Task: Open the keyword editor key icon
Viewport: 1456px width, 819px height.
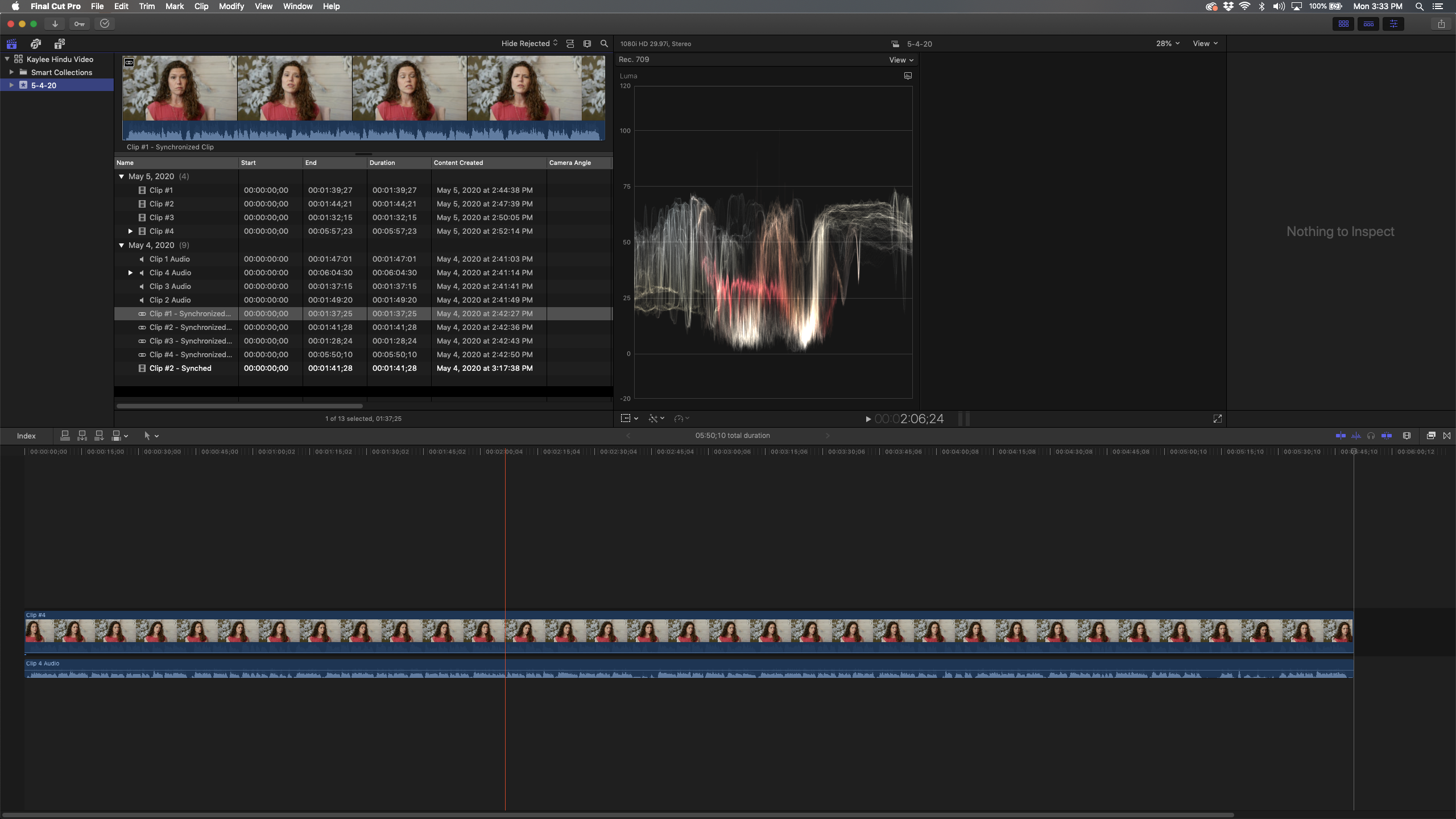Action: pos(79,24)
